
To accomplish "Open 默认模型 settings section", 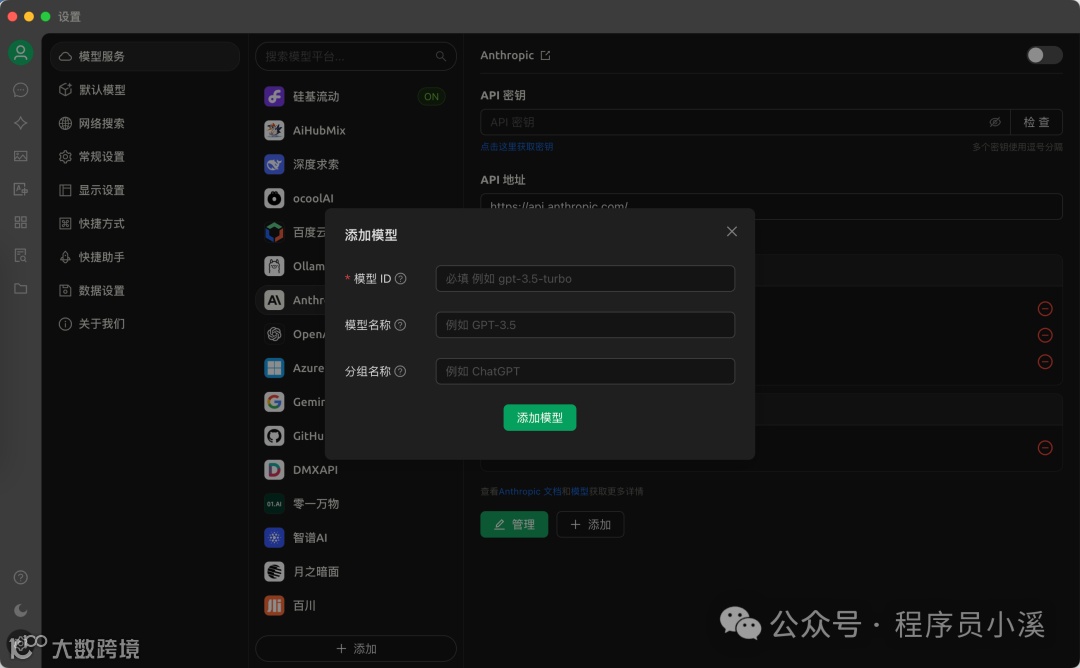I will [145, 90].
